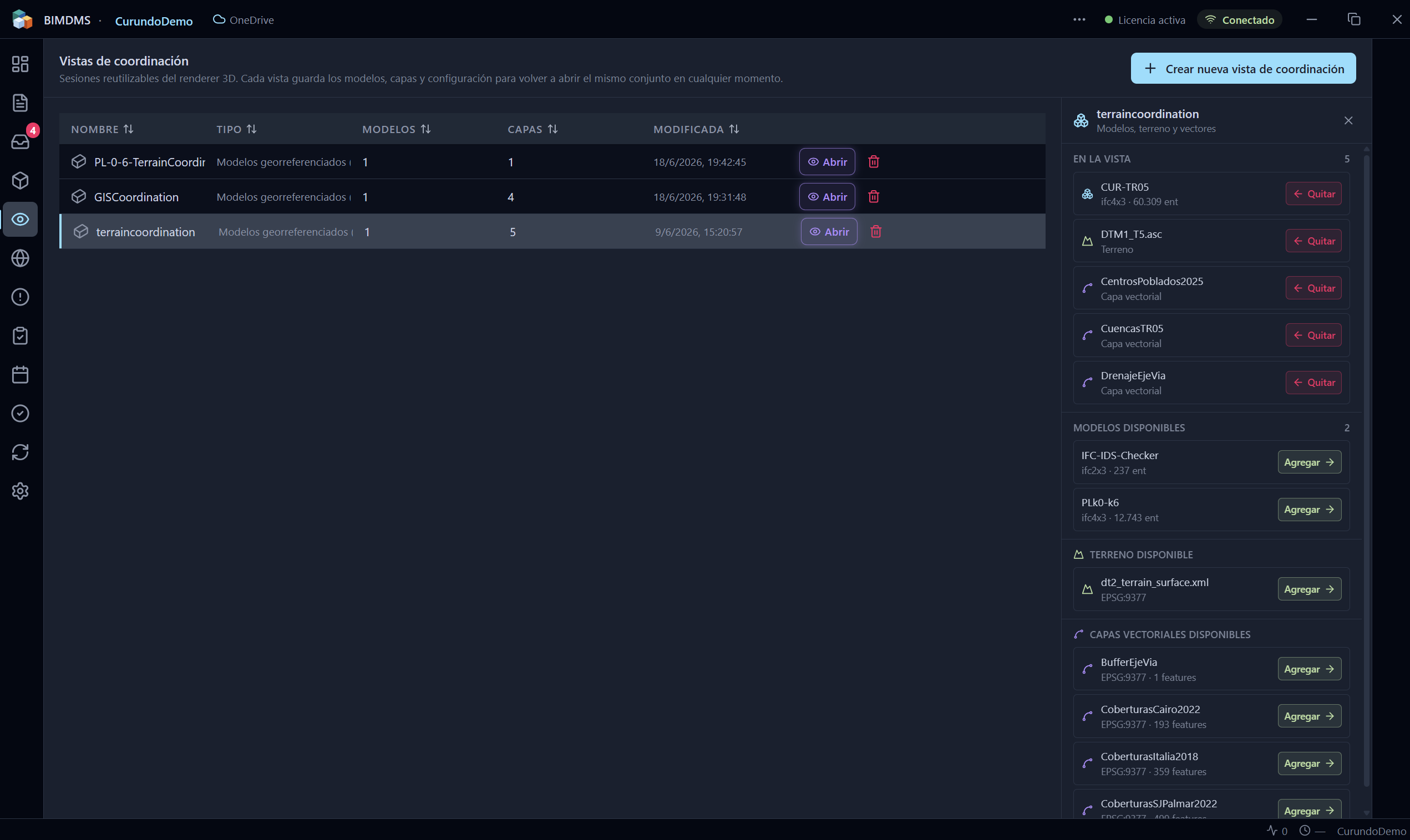Image resolution: width=1410 pixels, height=840 pixels.
Task: Click the activity pulse icon in status bar
Action: coord(1272,831)
